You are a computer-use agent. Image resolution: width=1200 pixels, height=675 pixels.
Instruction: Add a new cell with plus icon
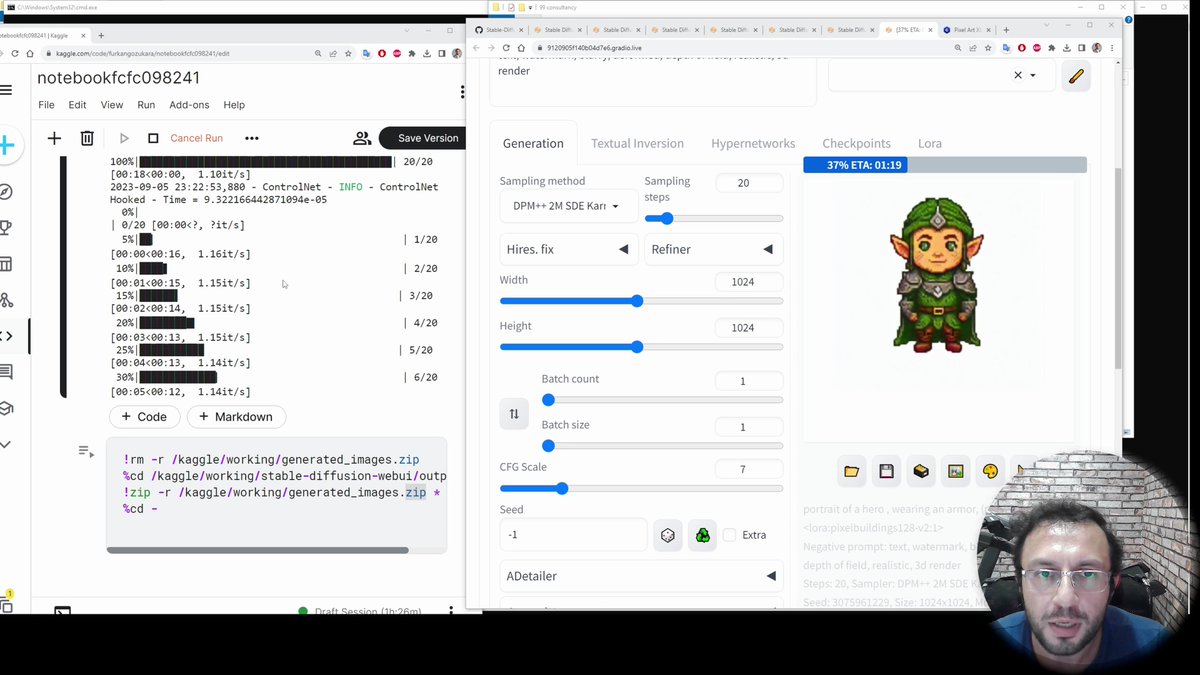(54, 138)
